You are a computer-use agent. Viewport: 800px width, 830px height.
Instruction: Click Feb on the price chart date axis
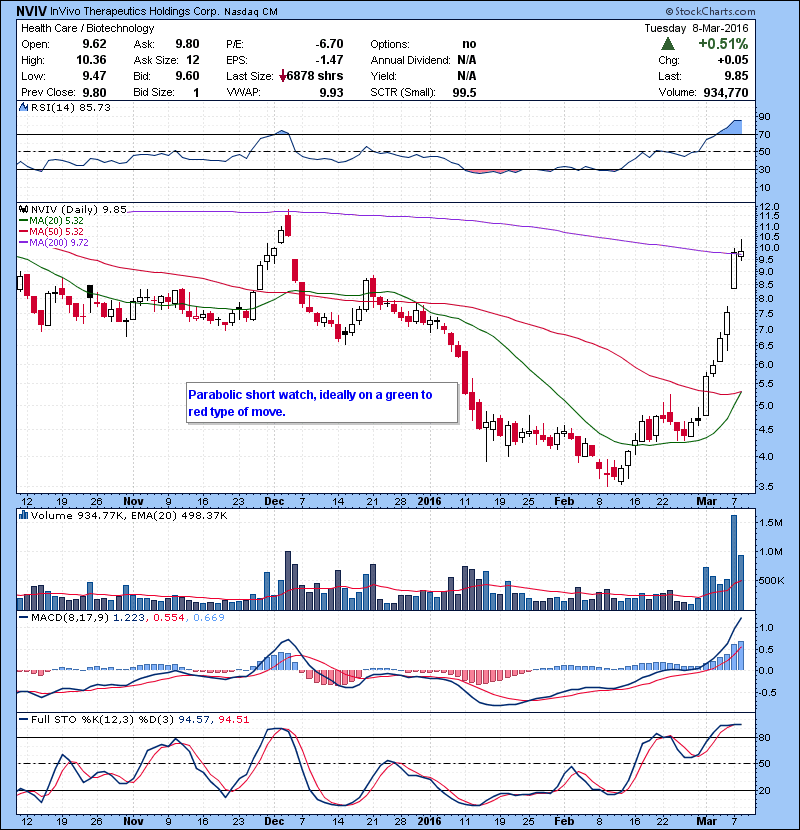(564, 501)
